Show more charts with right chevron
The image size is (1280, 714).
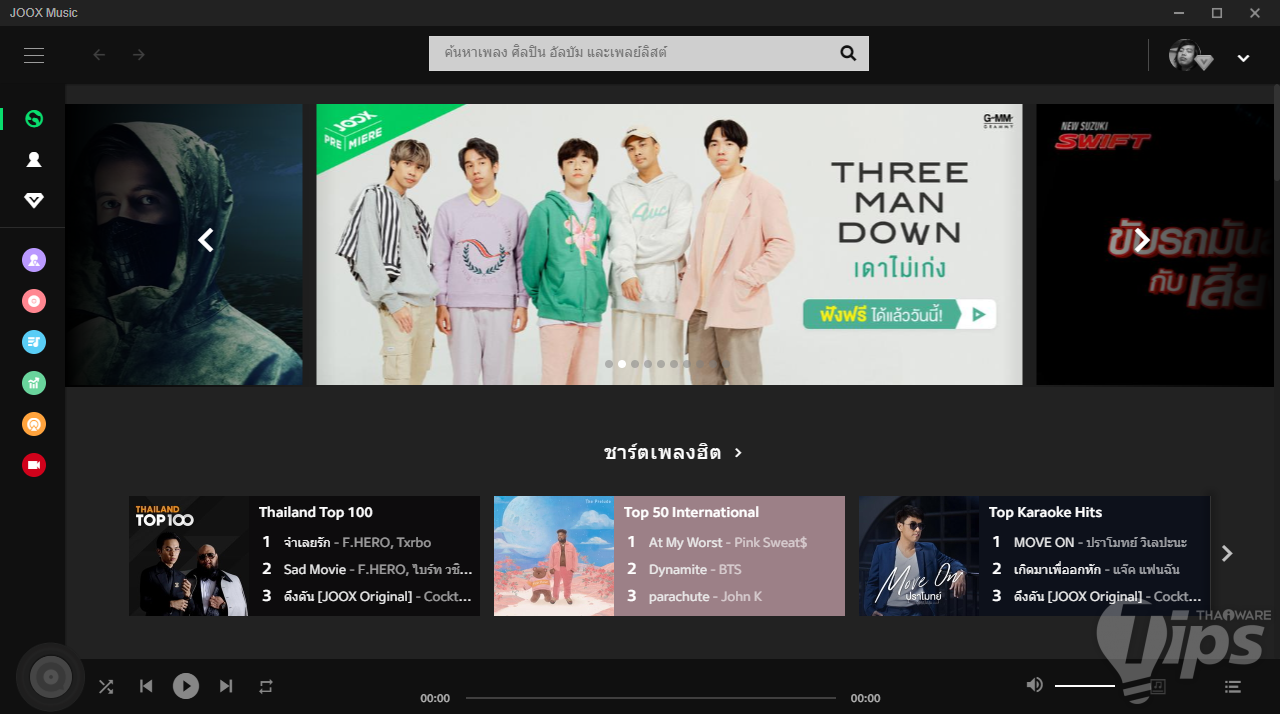[x=1227, y=553]
